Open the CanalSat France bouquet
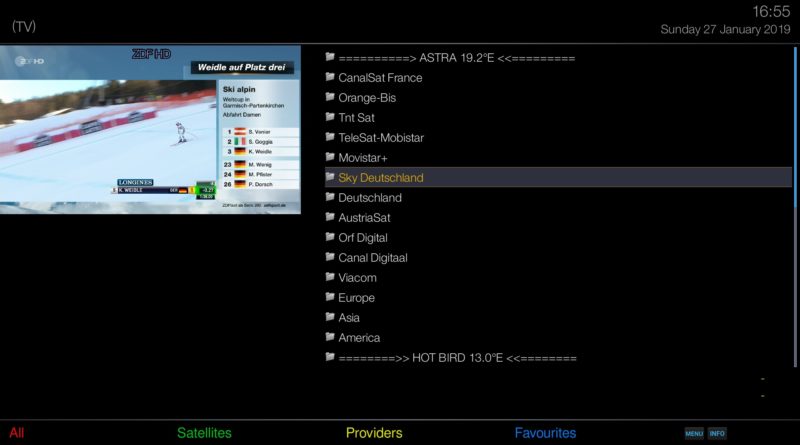Screen dimensions: 800x445 558,78
